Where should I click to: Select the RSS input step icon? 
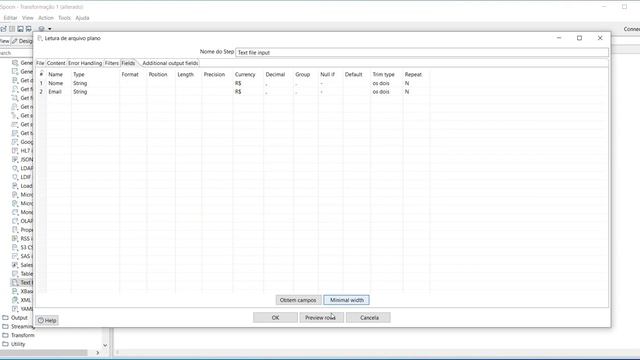15,238
